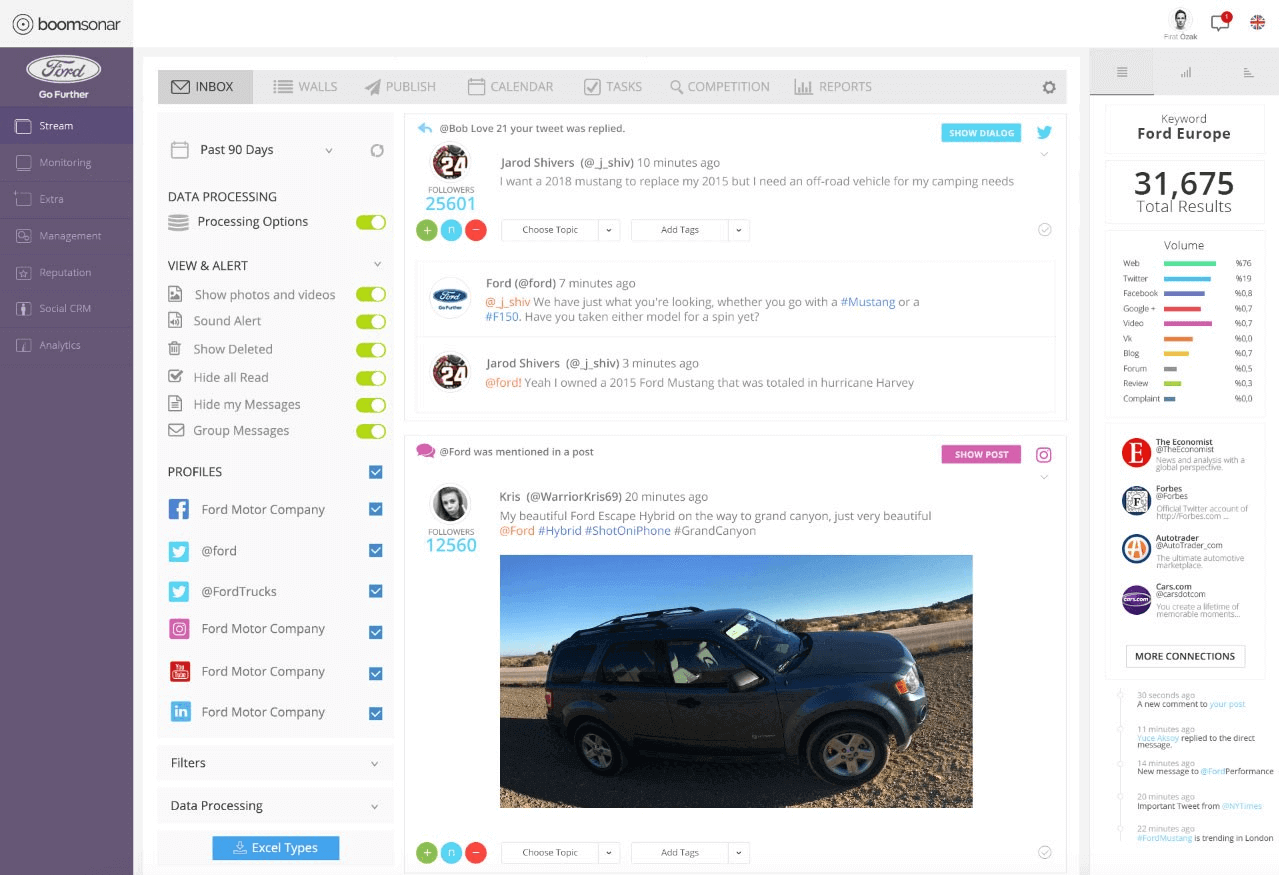Open the #Mustang hashtag link
This screenshot has height=875, width=1279.
click(867, 302)
